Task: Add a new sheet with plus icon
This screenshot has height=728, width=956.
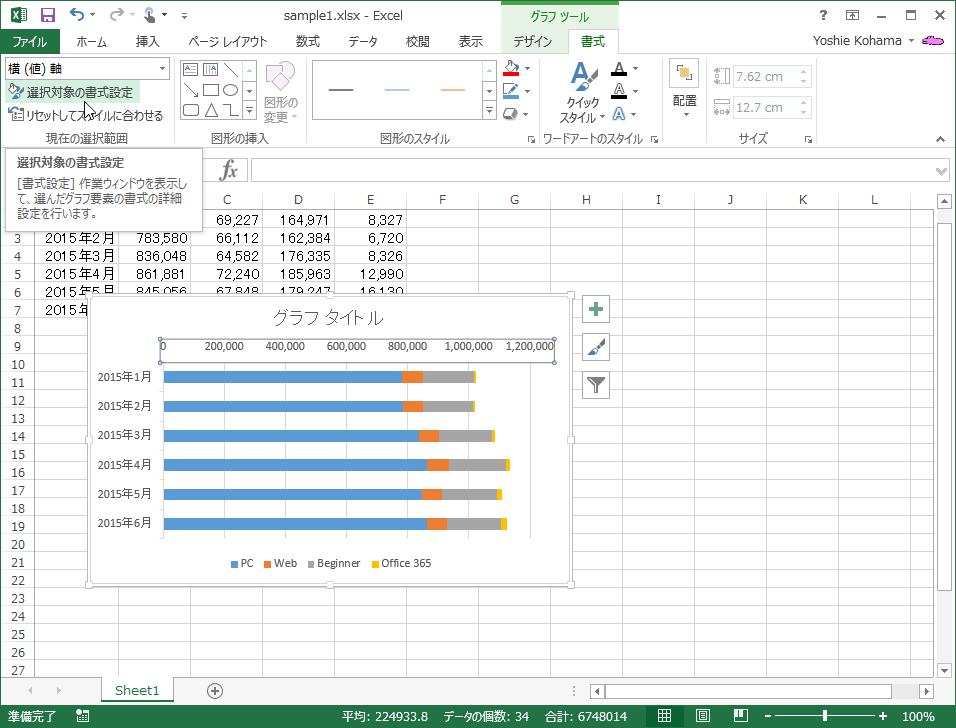Action: click(x=215, y=691)
